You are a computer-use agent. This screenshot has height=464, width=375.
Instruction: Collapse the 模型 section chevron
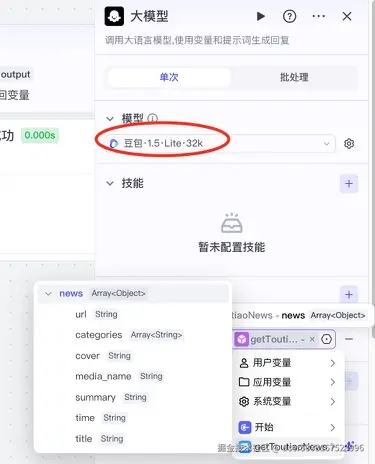(110, 119)
